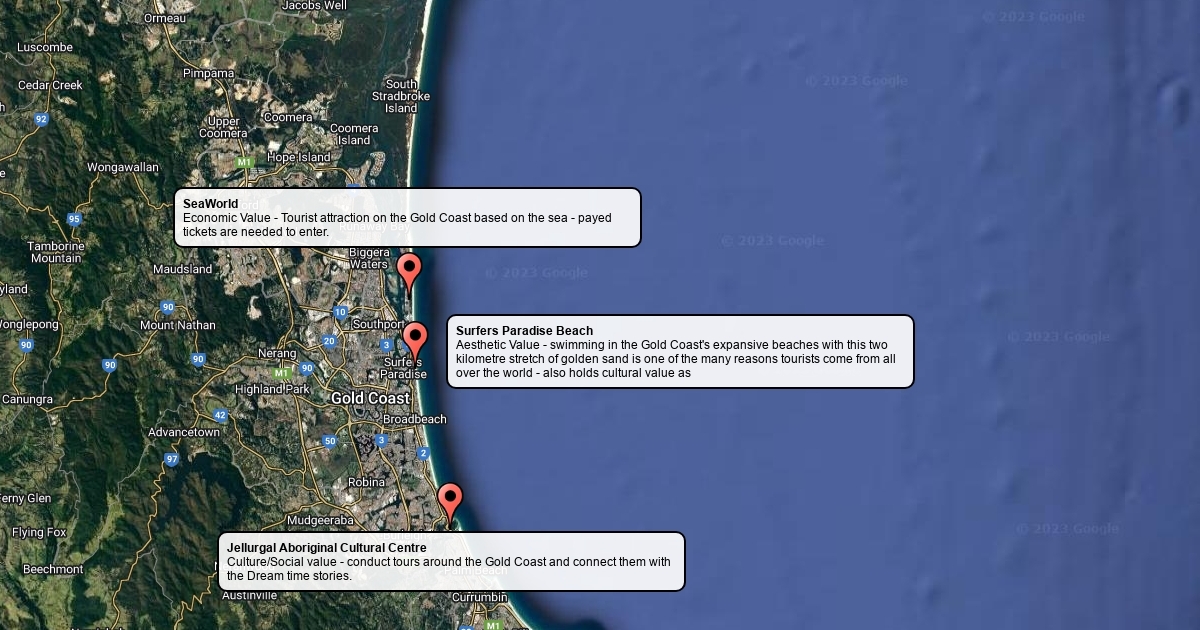Screen dimensions: 1200x630
Task: Click the route 20 road shield
Action: [x=329, y=341]
